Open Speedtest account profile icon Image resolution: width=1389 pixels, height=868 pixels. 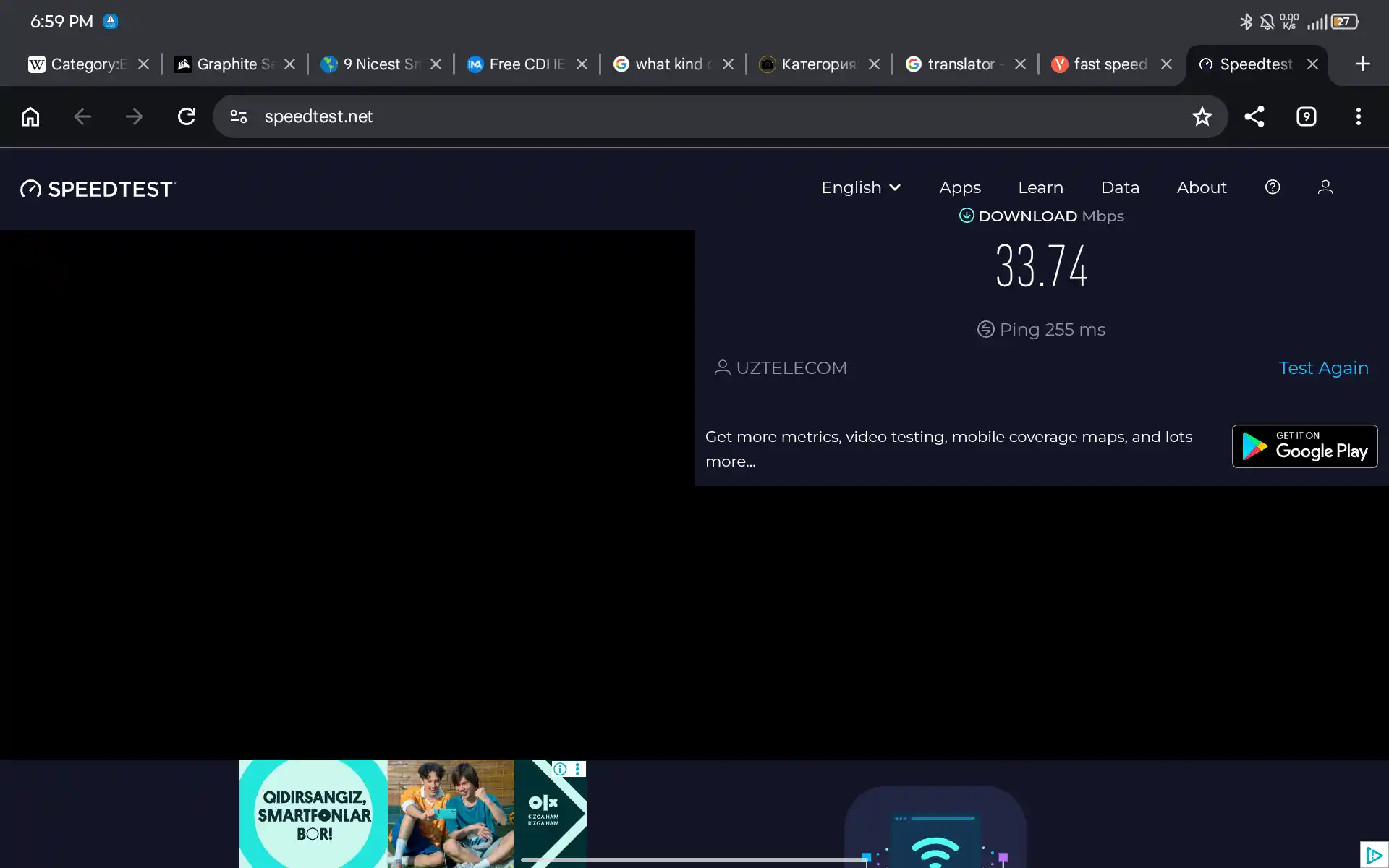pyautogui.click(x=1325, y=187)
